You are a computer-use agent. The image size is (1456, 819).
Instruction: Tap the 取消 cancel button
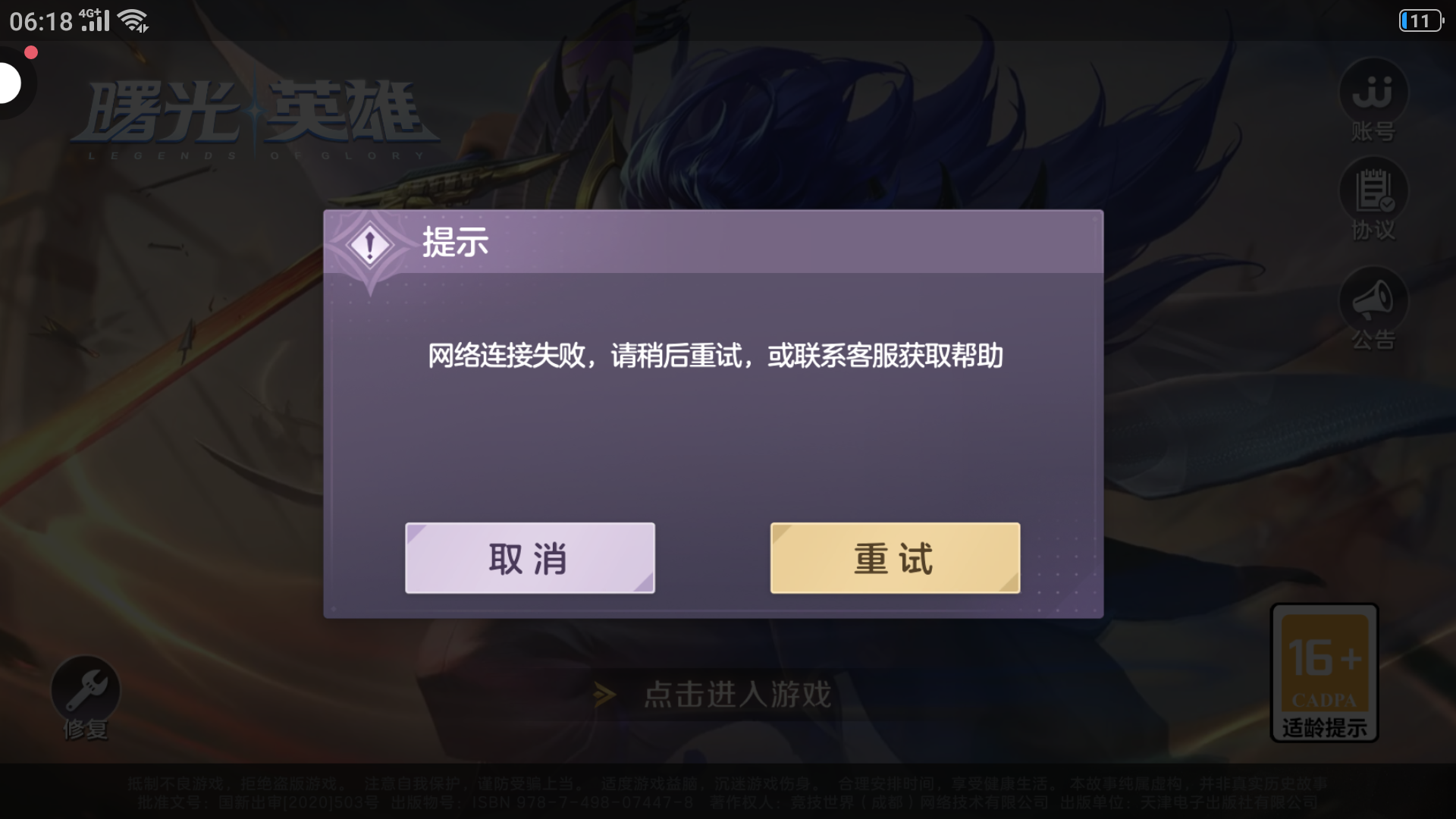[x=529, y=558]
